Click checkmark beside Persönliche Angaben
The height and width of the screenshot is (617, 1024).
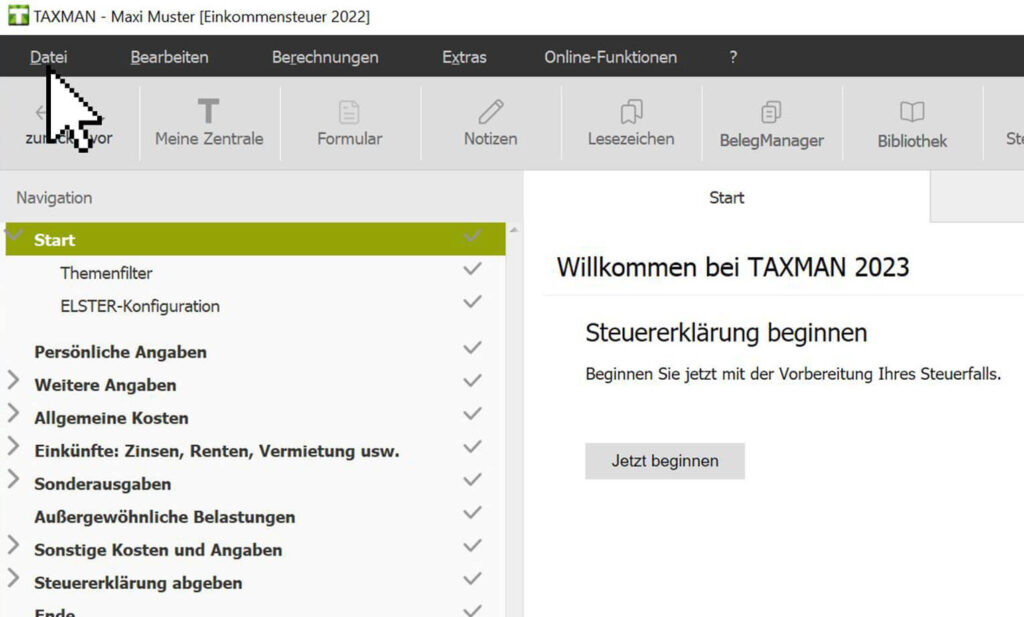(x=472, y=347)
